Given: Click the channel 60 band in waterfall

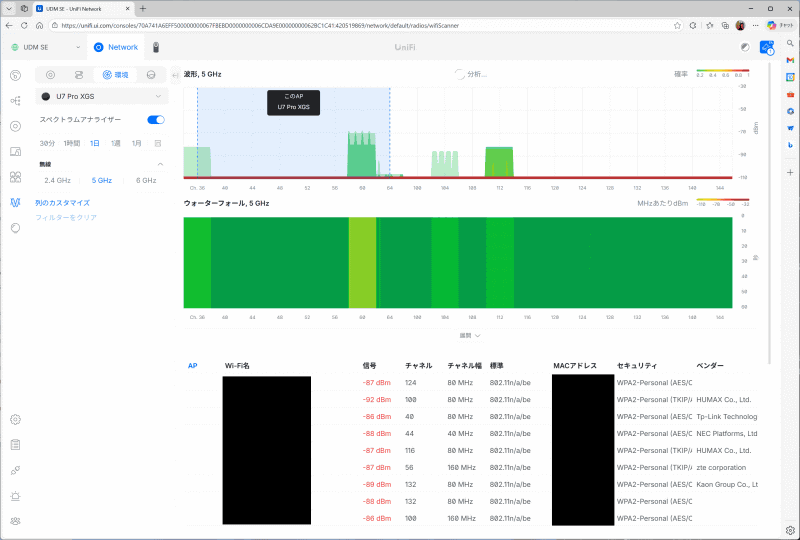Looking at the screenshot, I should click(362, 262).
